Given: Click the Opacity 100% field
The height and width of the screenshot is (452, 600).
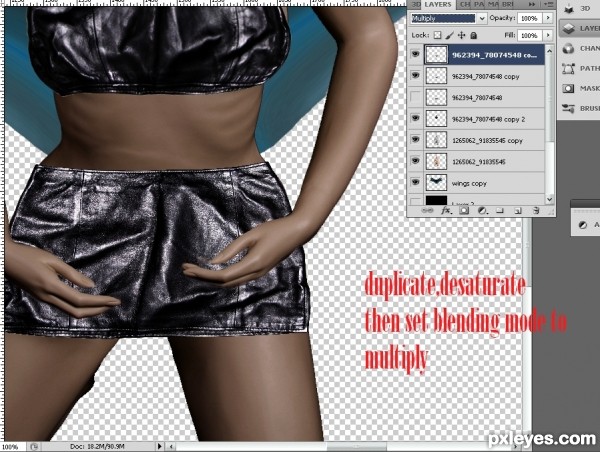Looking at the screenshot, I should pos(530,18).
